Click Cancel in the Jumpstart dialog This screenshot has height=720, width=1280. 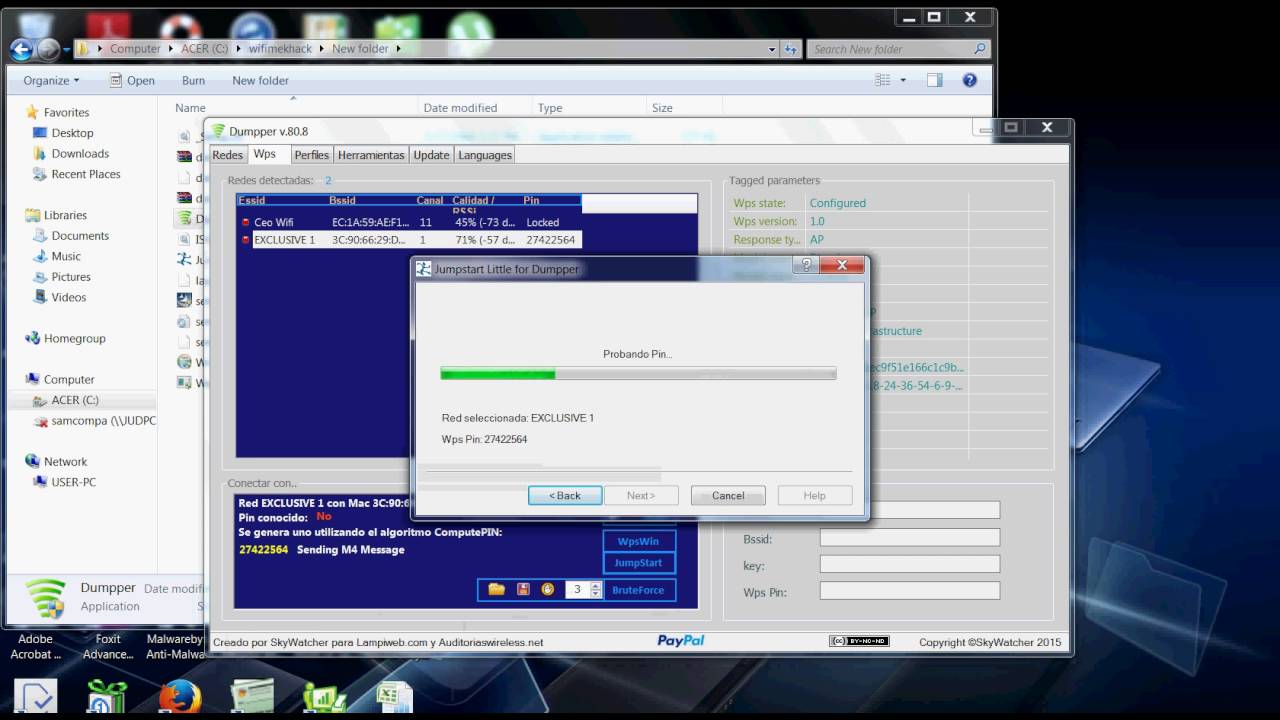(x=728, y=495)
